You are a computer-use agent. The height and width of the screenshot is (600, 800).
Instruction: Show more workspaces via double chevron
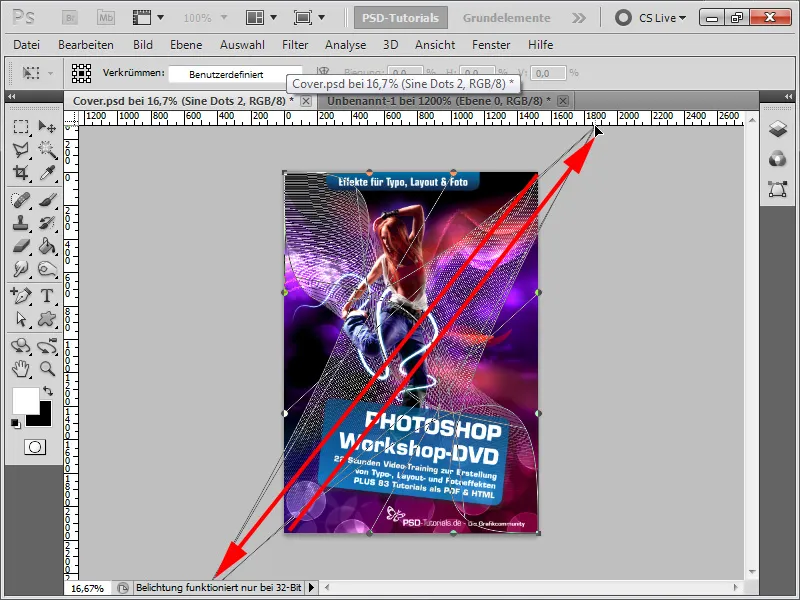(579, 18)
